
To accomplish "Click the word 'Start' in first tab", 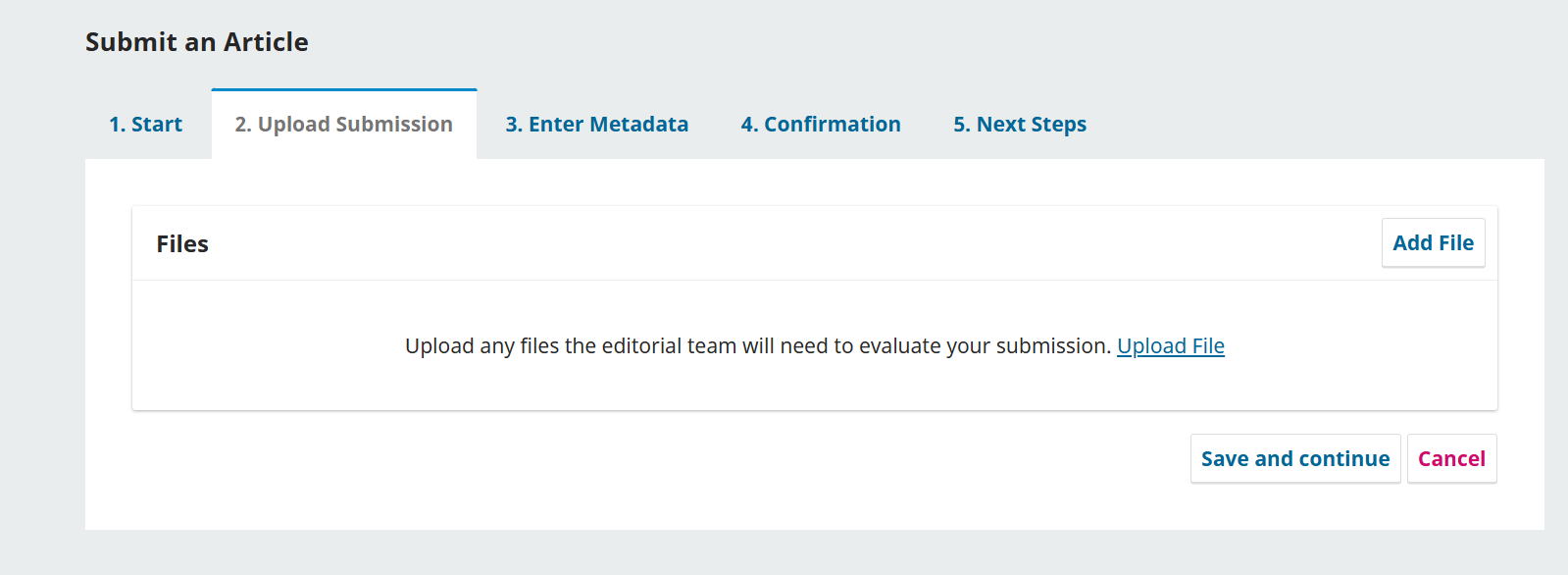I will click(157, 125).
